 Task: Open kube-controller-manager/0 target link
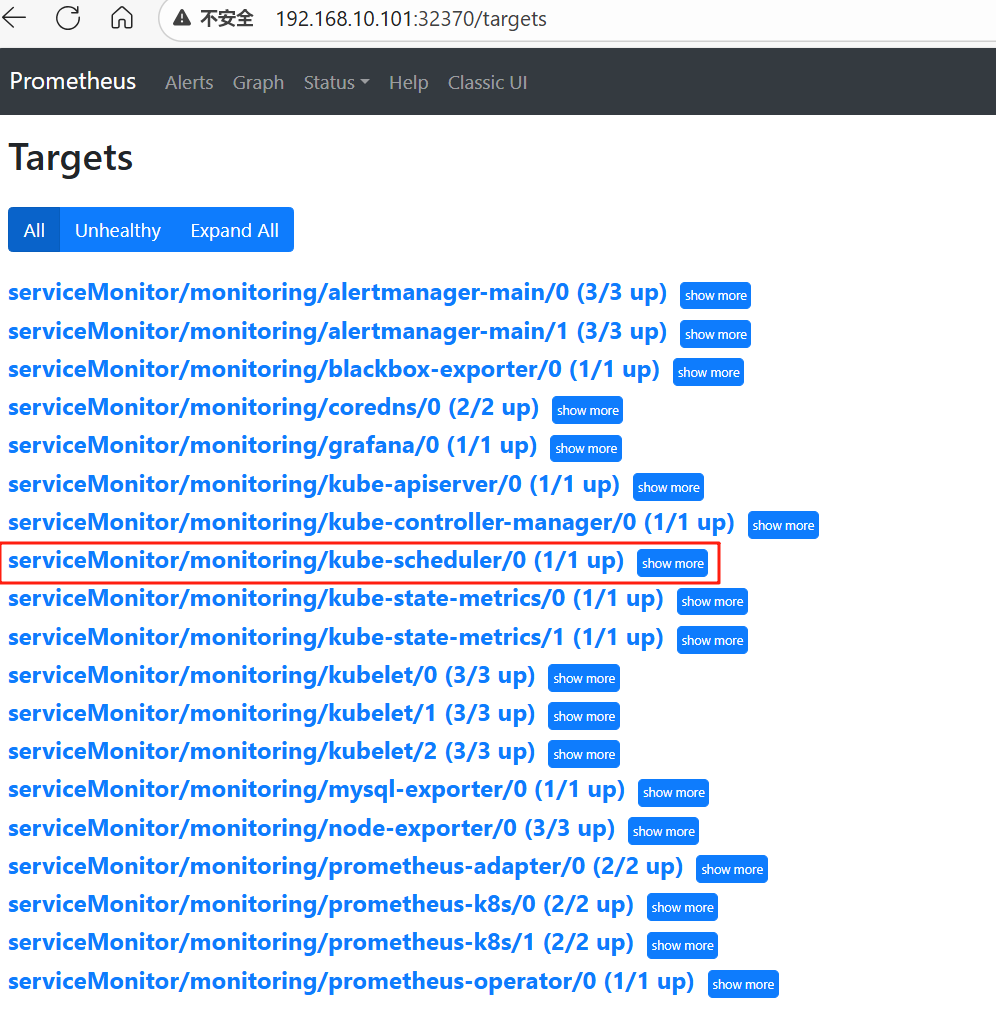[x=371, y=522]
